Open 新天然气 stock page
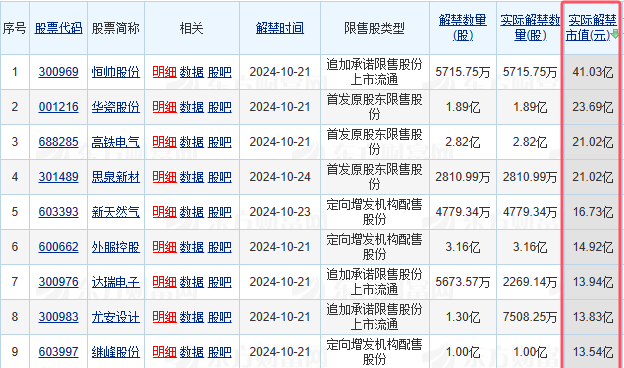Viewport: 624px width, 368px height. [x=116, y=212]
